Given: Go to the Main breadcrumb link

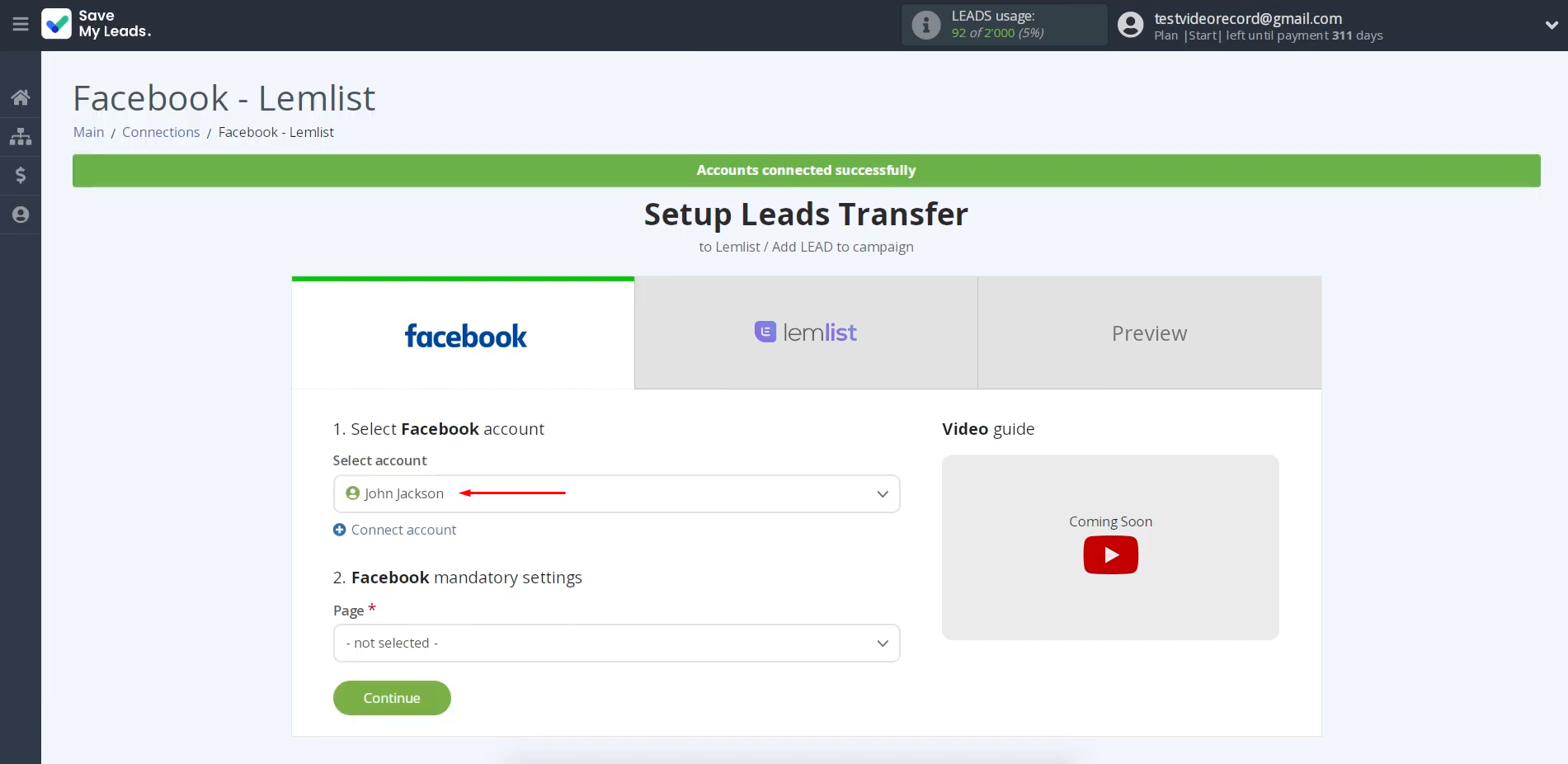Looking at the screenshot, I should coord(88,132).
